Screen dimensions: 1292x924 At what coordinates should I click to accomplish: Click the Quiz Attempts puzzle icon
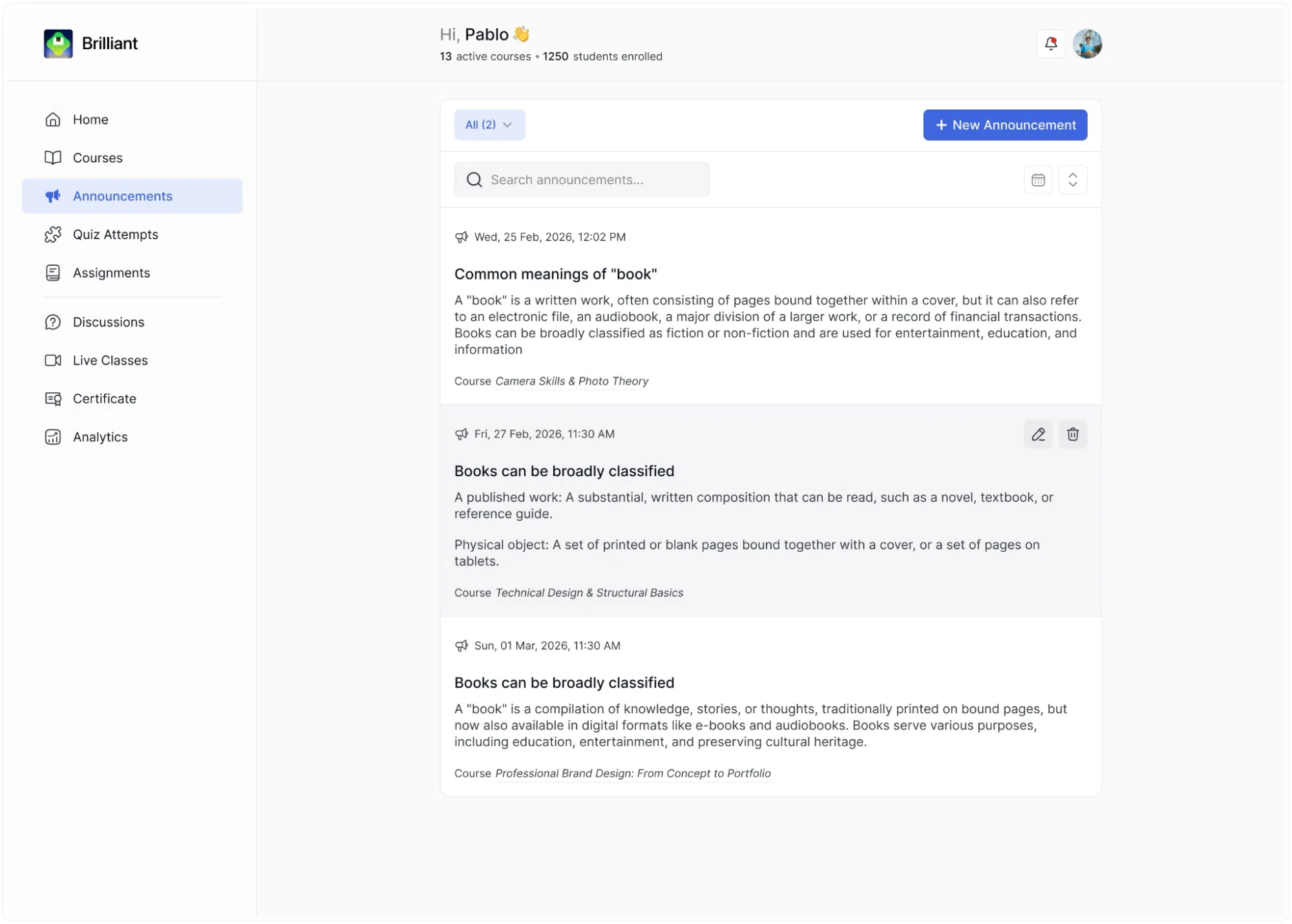point(53,235)
